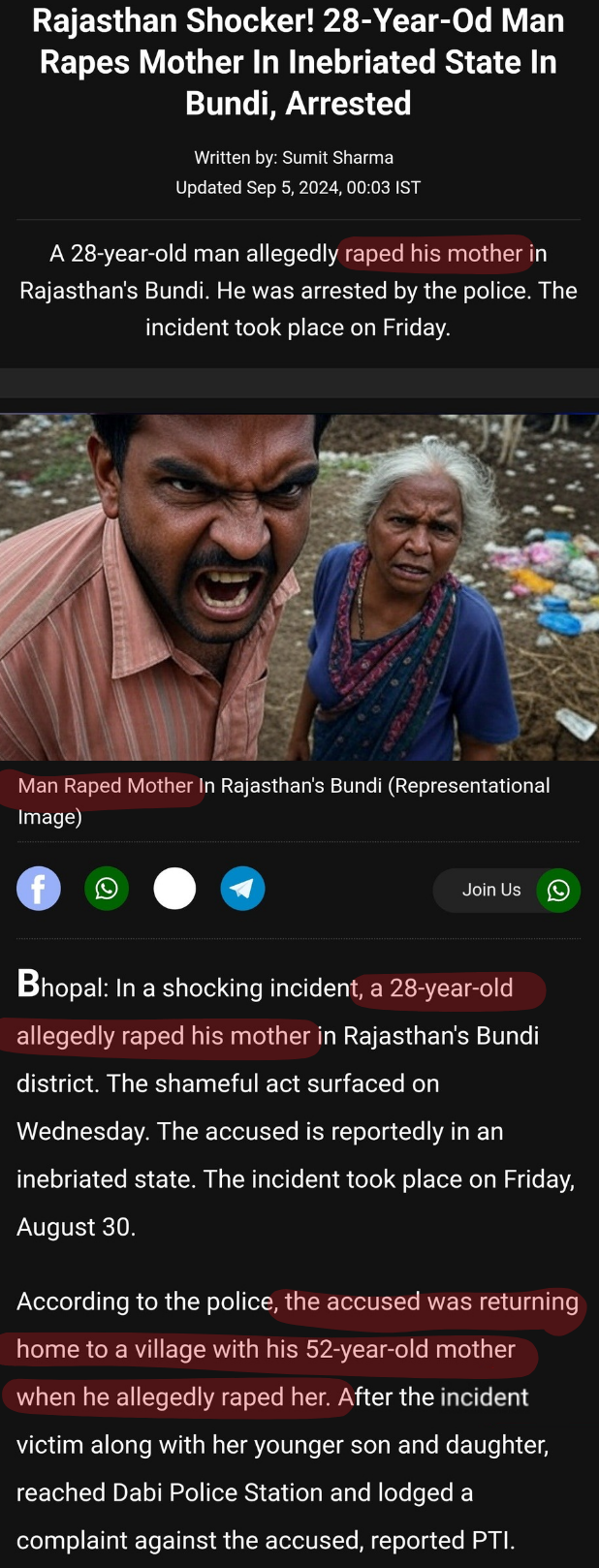Image resolution: width=599 pixels, height=1568 pixels.
Task: Tap the summary paragraph below the date
Action: click(299, 290)
